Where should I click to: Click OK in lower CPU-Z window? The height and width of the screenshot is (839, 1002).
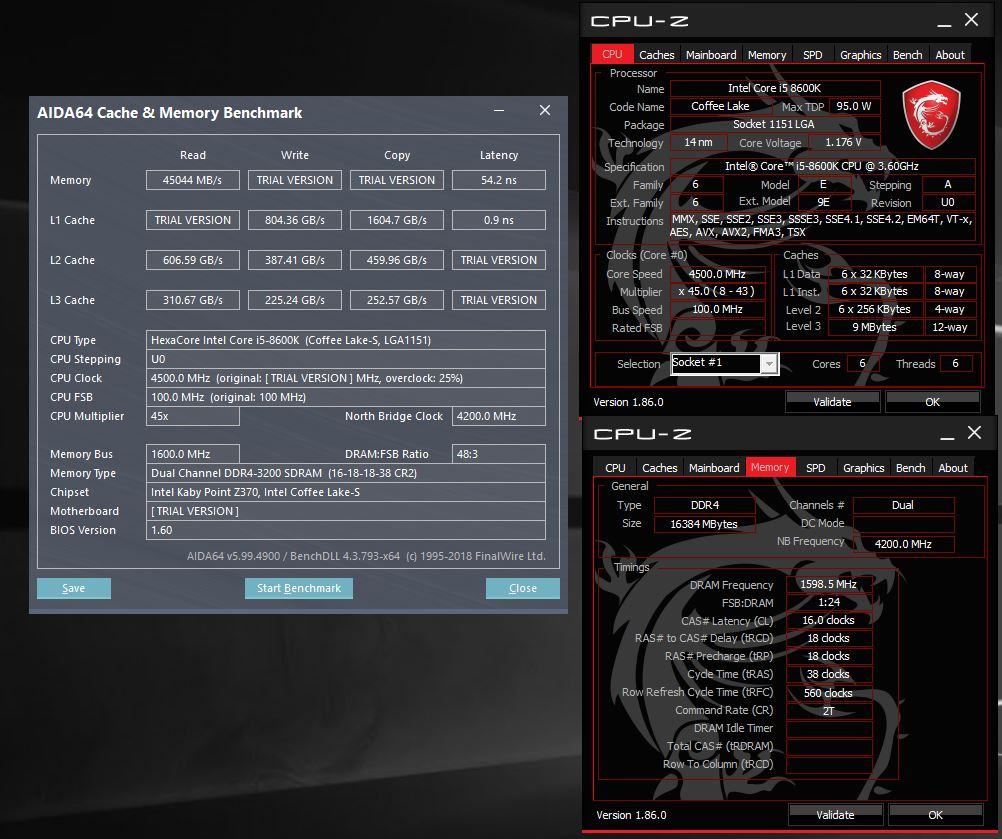(x=936, y=815)
